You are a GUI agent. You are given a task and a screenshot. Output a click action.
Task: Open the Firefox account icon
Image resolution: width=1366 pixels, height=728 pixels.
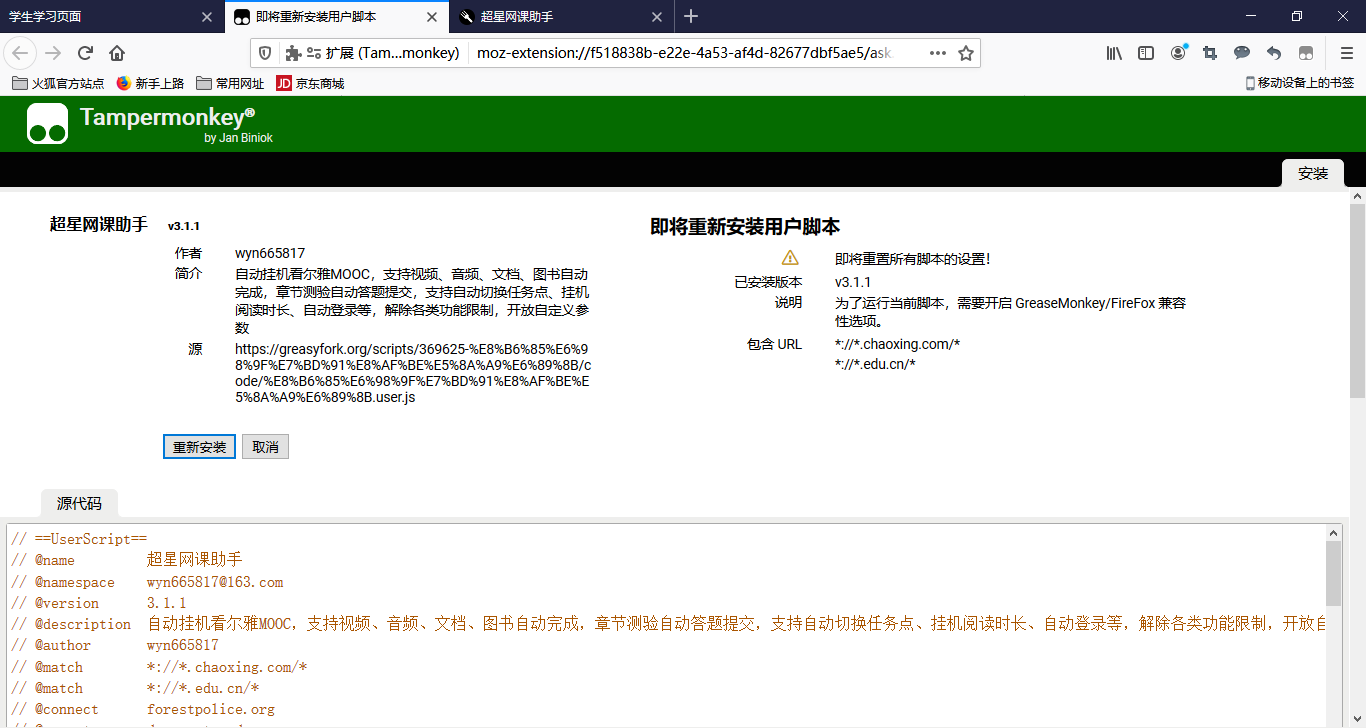click(1178, 53)
